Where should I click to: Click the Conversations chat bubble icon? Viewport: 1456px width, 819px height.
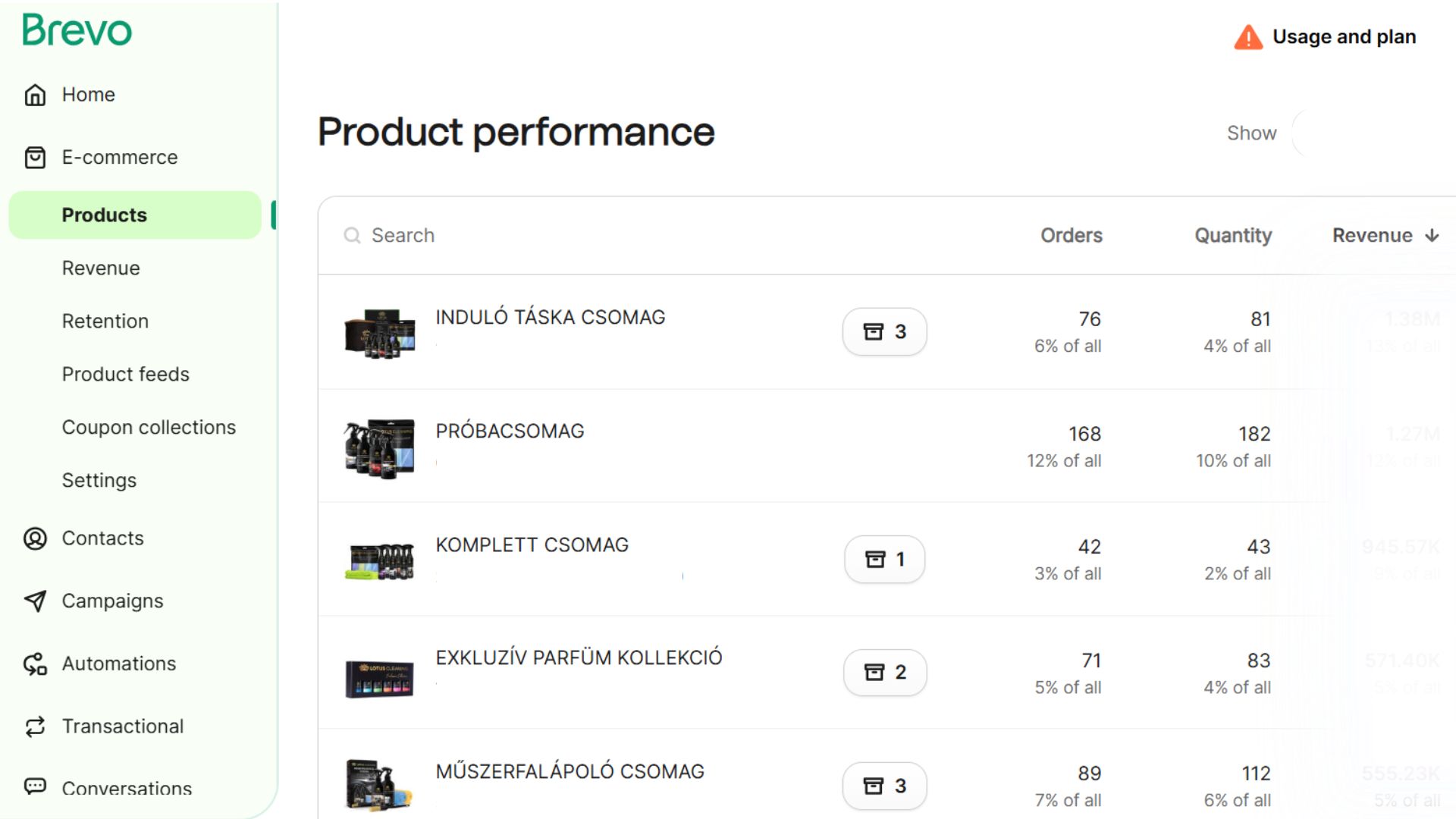35,786
